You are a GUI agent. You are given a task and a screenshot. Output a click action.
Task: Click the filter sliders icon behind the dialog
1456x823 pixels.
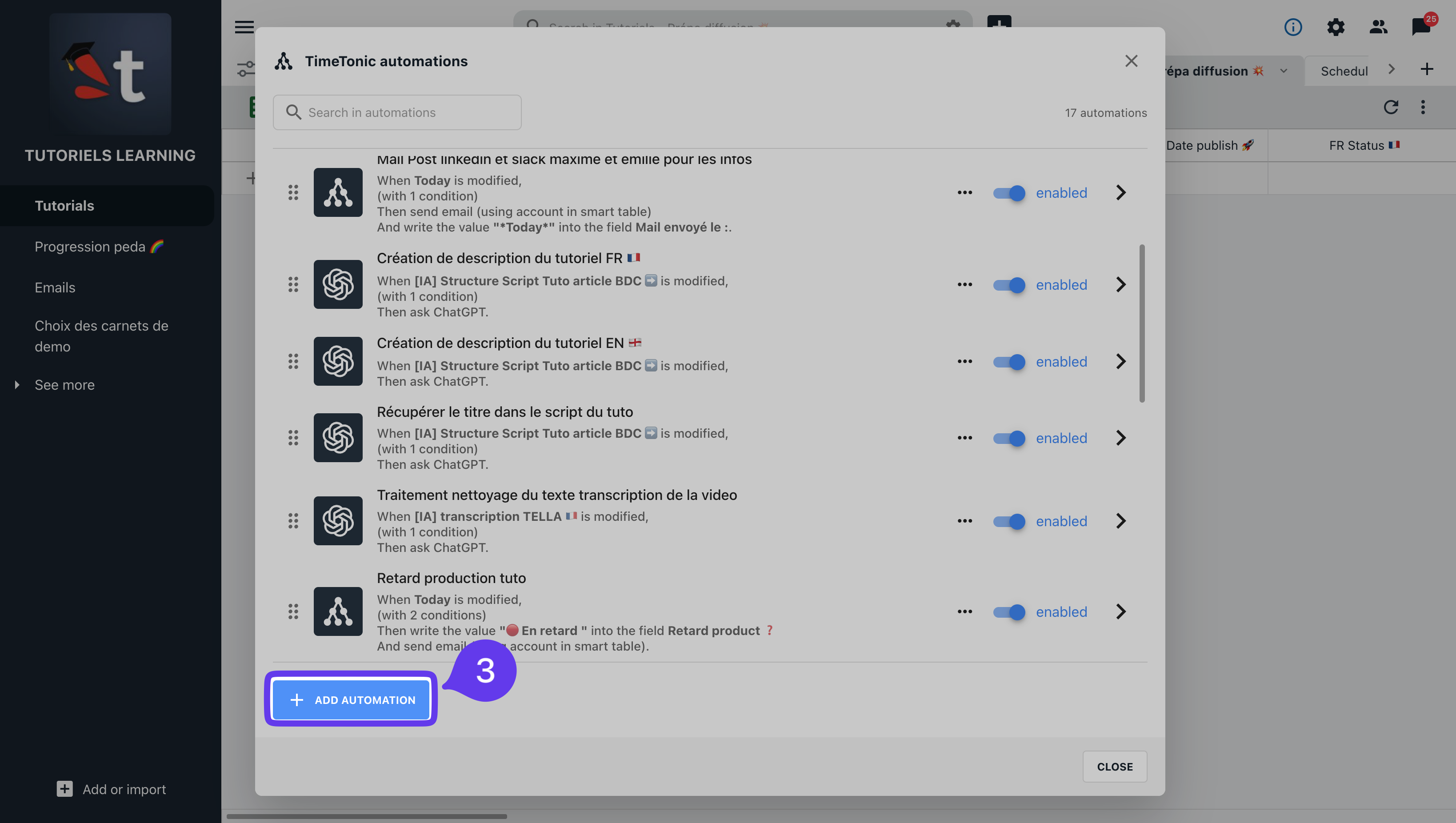(x=245, y=69)
